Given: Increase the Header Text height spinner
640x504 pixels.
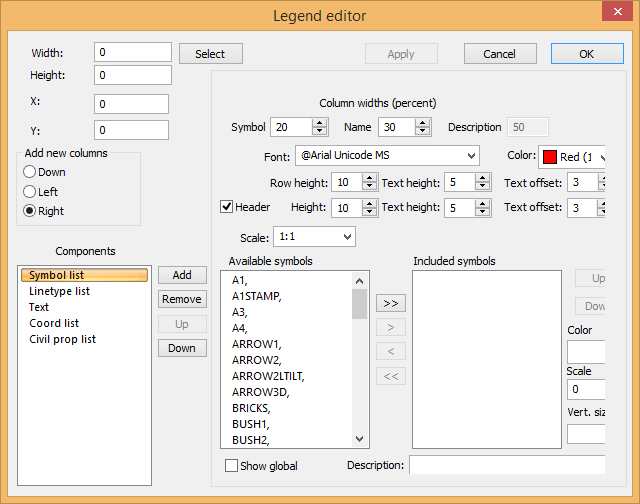Looking at the screenshot, I should click(x=482, y=203).
